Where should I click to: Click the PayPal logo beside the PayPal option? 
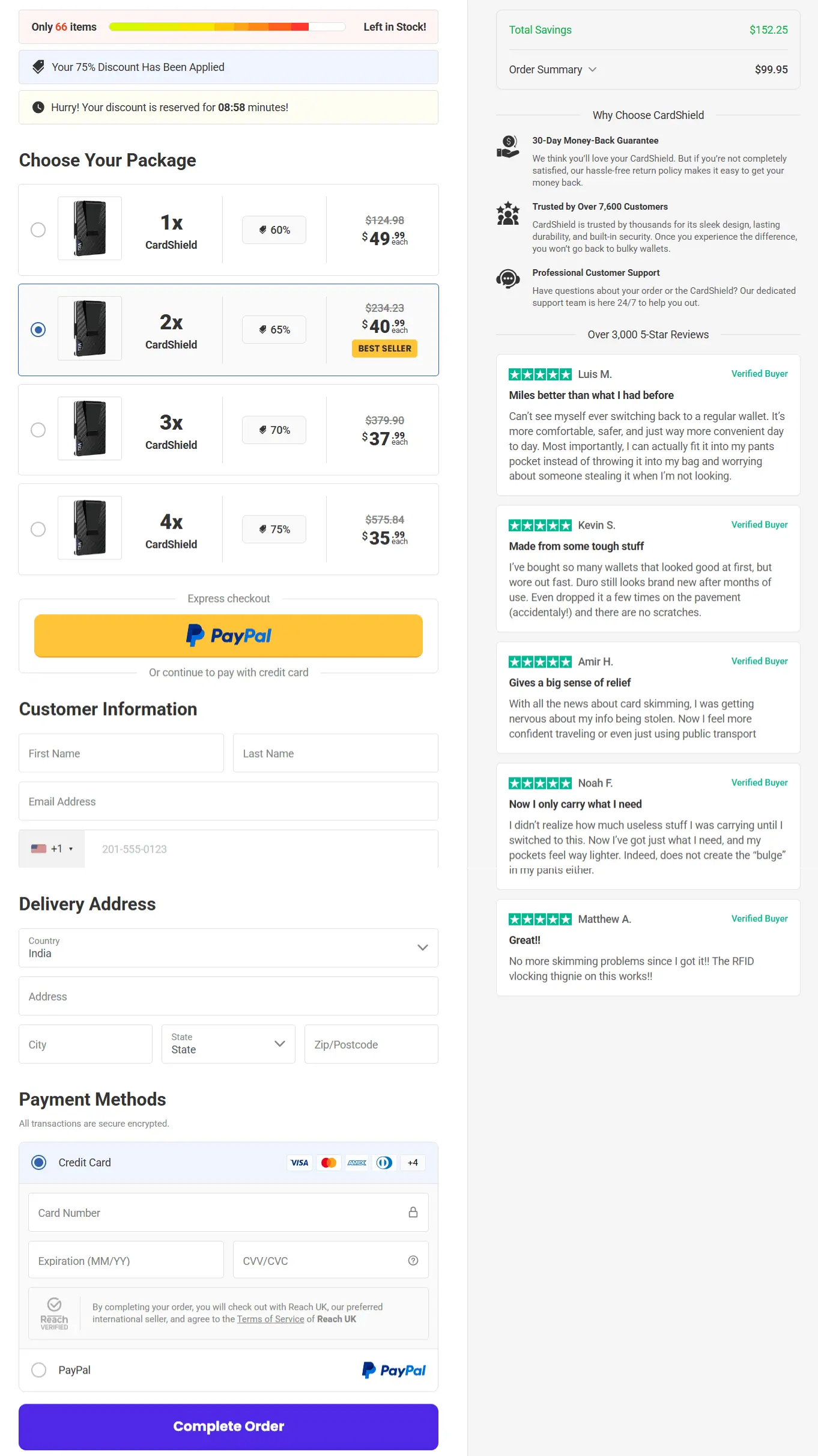pyautogui.click(x=394, y=1369)
